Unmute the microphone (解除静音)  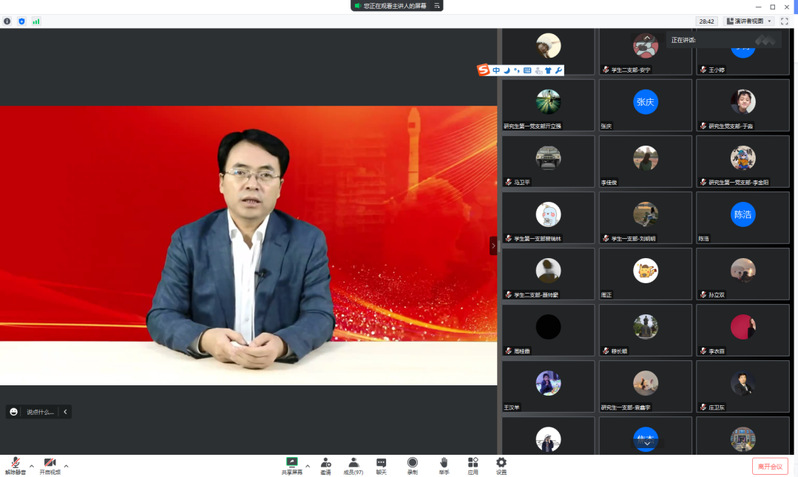[15, 465]
